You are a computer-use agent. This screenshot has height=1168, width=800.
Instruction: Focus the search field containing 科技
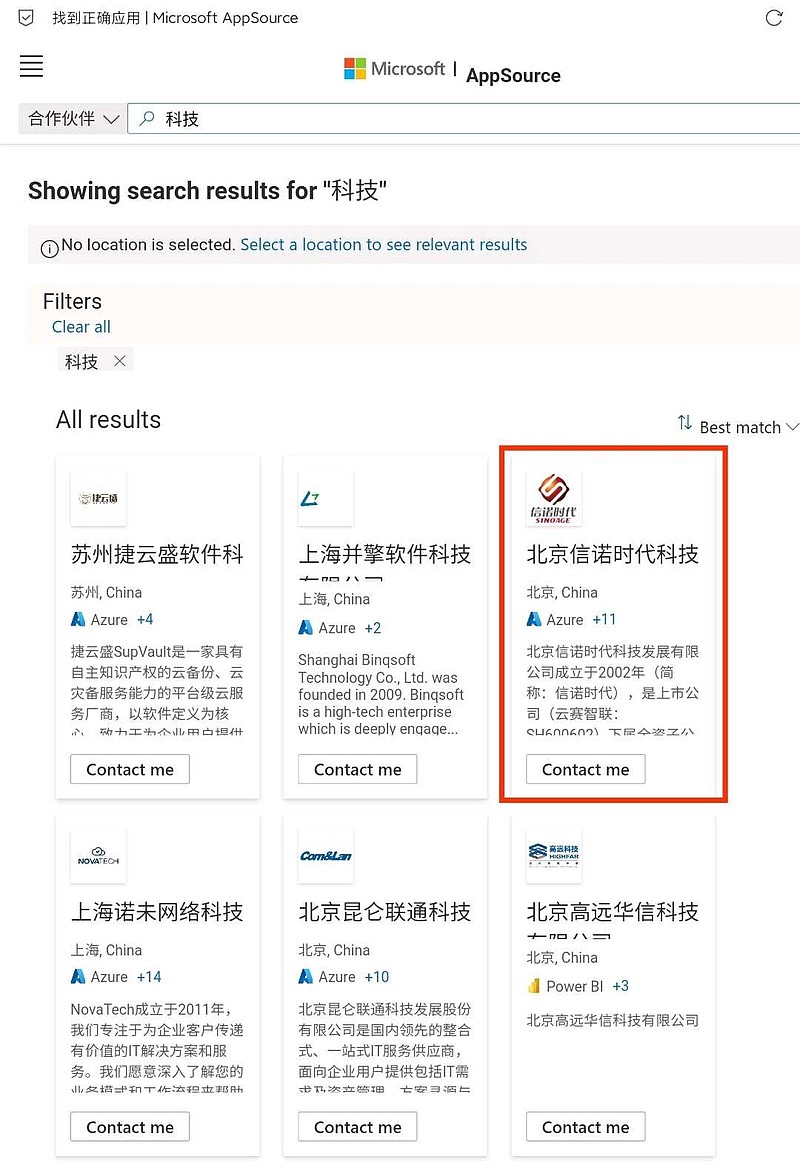tap(464, 119)
